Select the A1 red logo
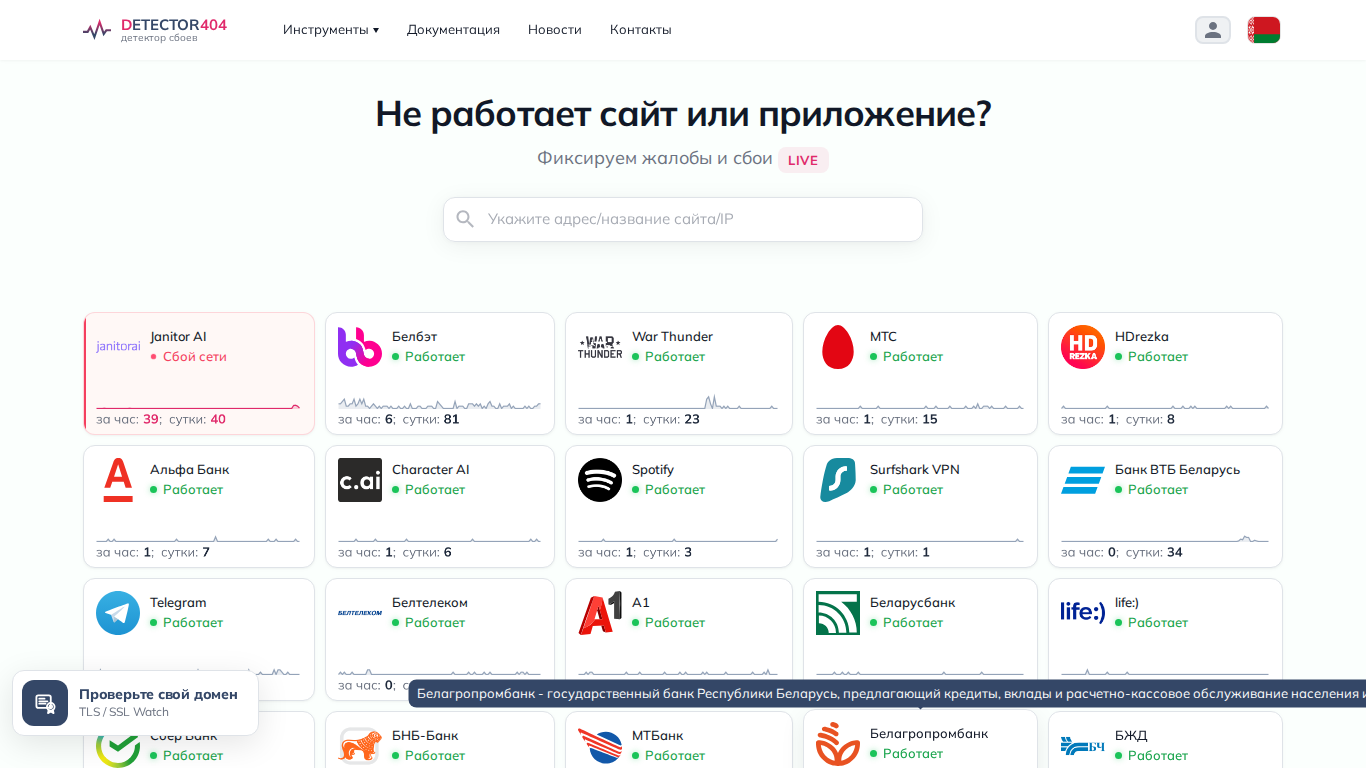 point(600,613)
